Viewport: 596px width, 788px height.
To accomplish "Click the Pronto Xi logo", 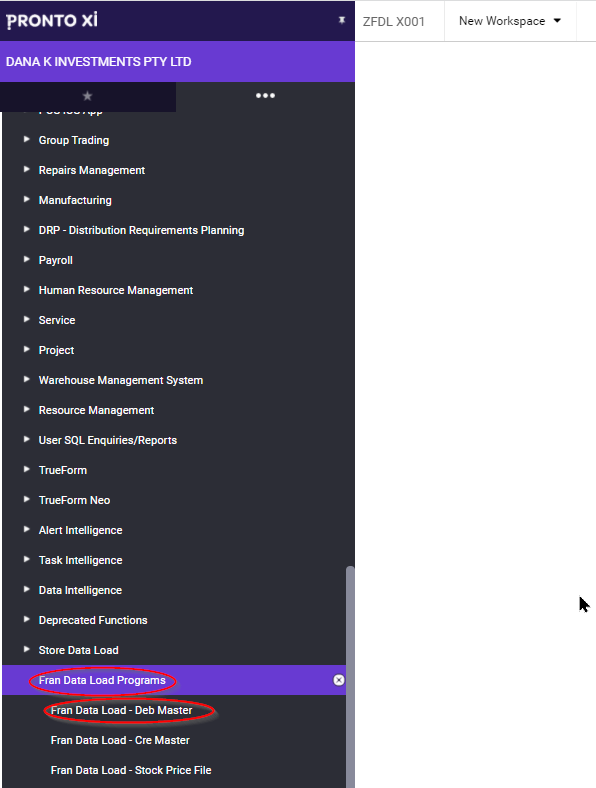I will (52, 21).
